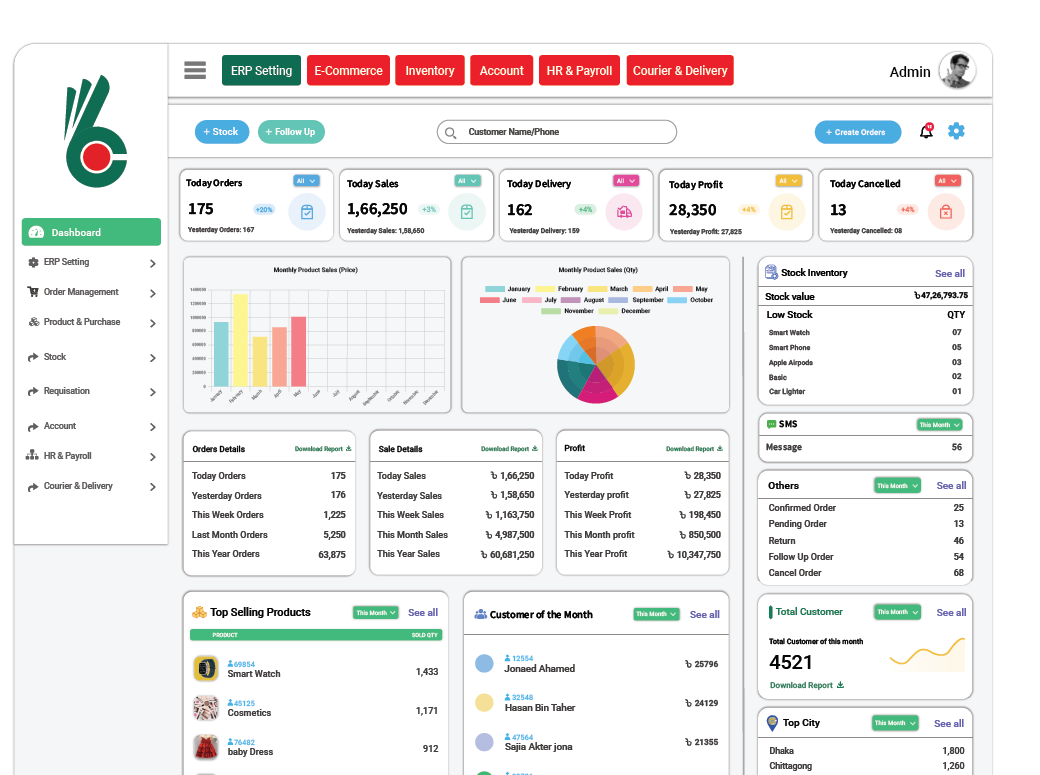This screenshot has width=1040, height=775.
Task: Click the hamburger menu icon
Action: coord(195,71)
